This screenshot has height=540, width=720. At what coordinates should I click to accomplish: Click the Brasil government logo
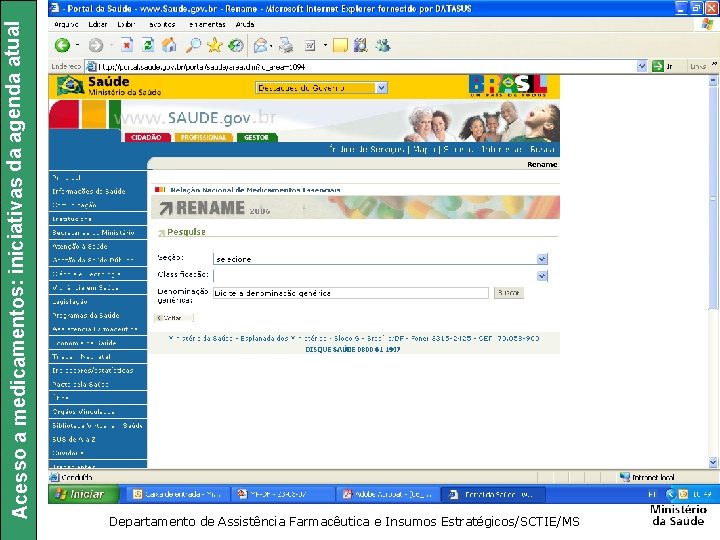[x=508, y=86]
